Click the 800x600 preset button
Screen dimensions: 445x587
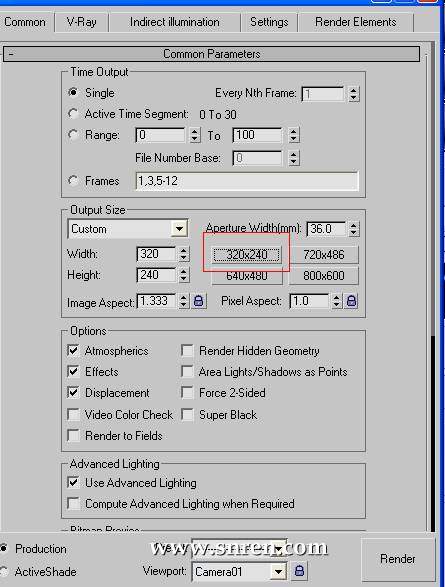coord(324,276)
